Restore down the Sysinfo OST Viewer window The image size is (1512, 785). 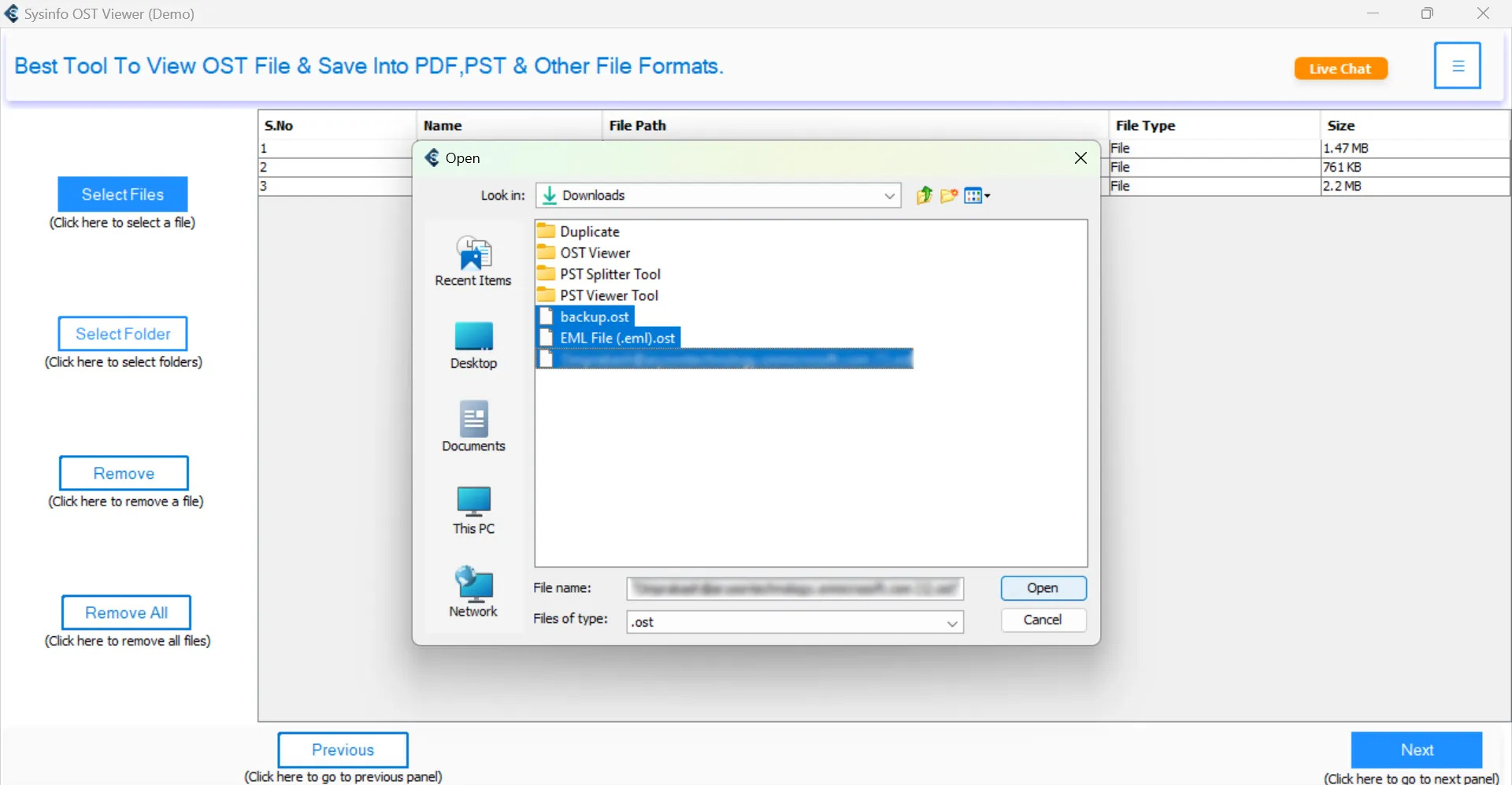(1427, 13)
